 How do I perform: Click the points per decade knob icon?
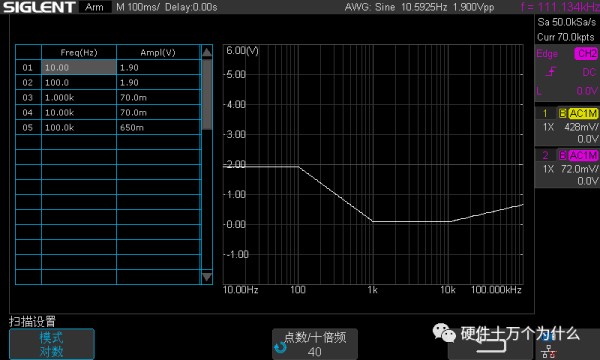click(280, 347)
